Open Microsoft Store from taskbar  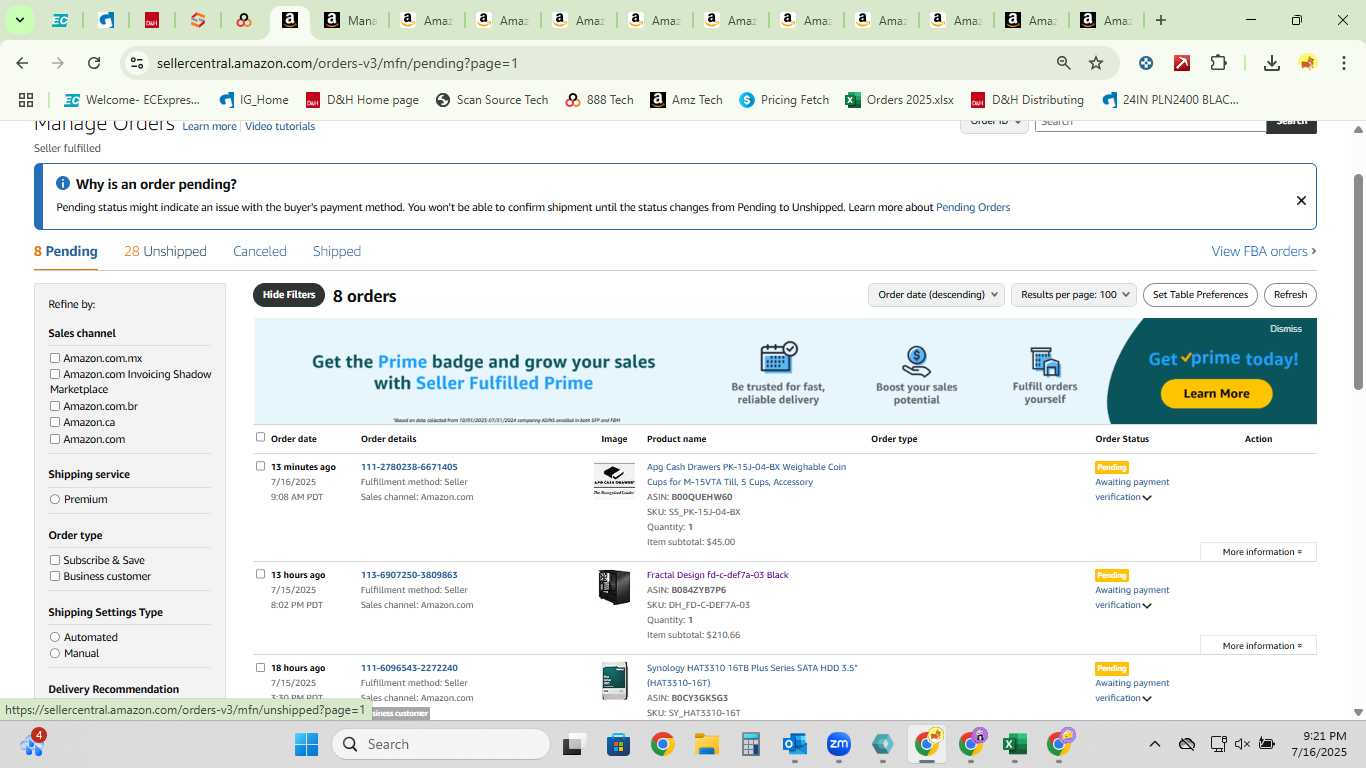[618, 744]
